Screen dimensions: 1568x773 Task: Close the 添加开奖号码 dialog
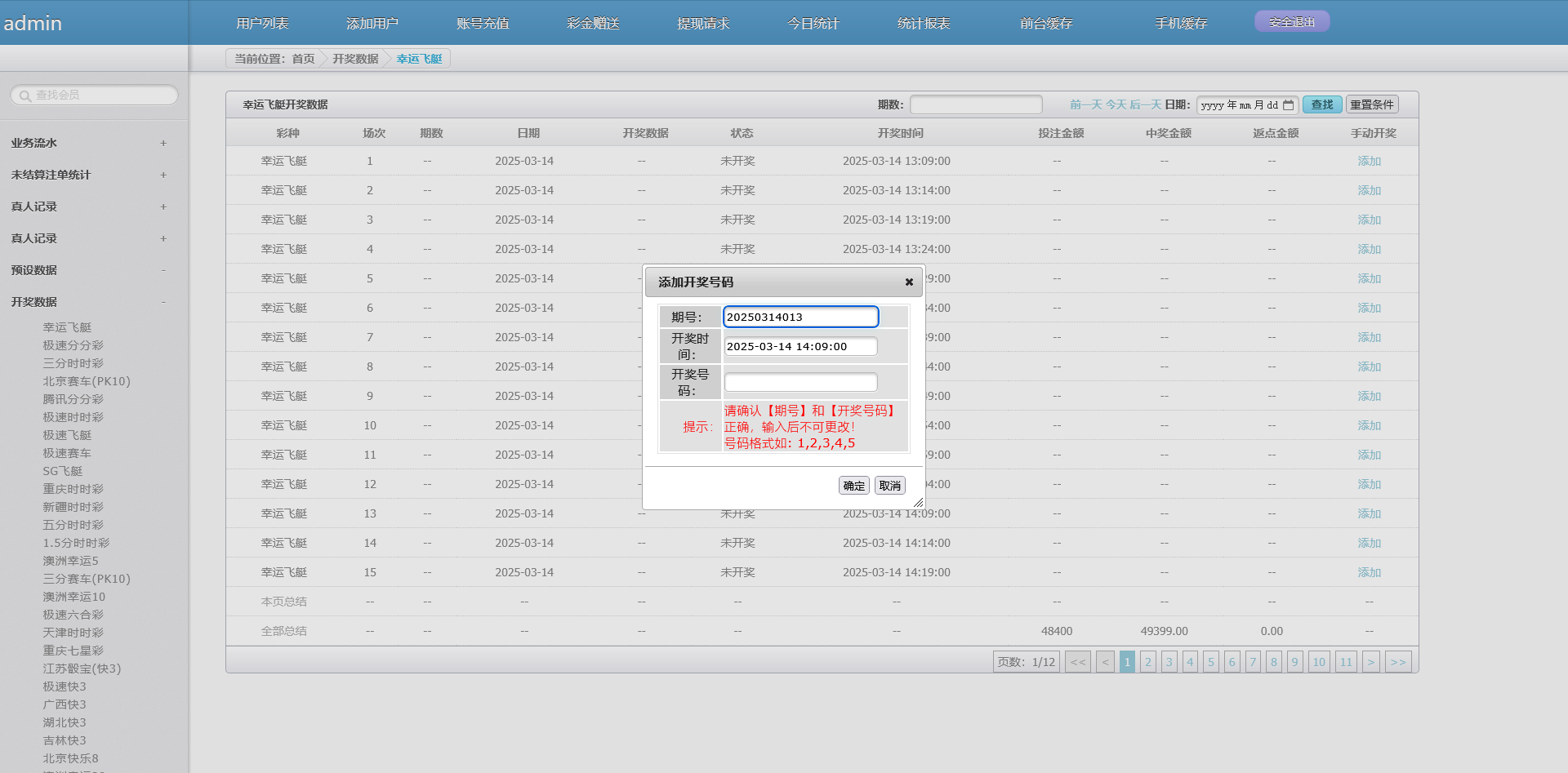click(909, 282)
